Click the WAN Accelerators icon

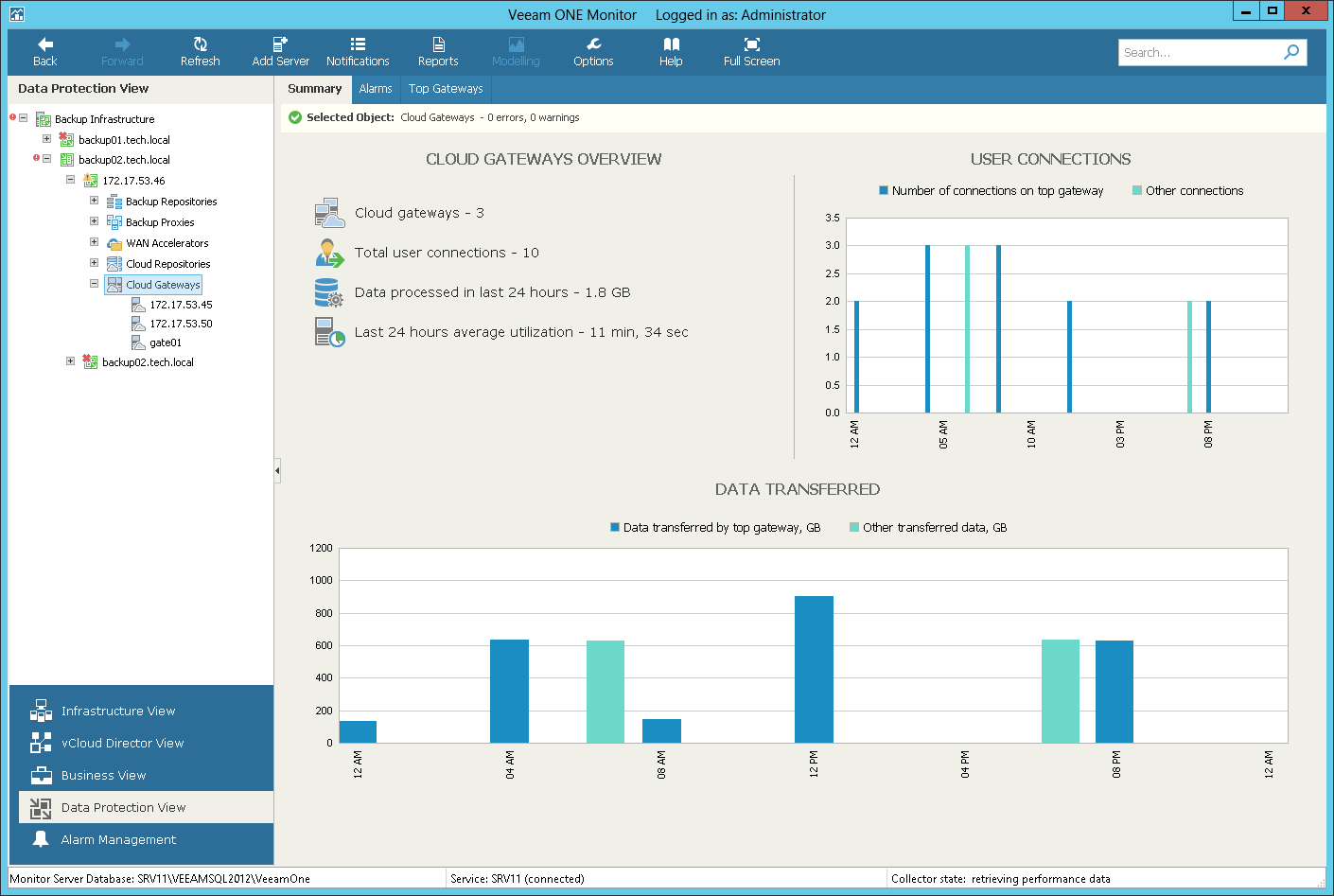114,243
